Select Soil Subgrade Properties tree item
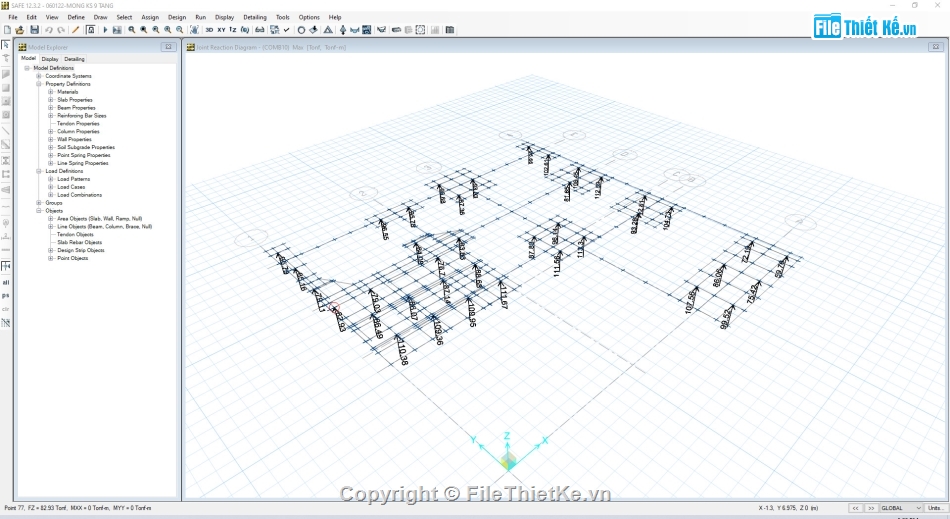The height and width of the screenshot is (519, 950). 86,147
